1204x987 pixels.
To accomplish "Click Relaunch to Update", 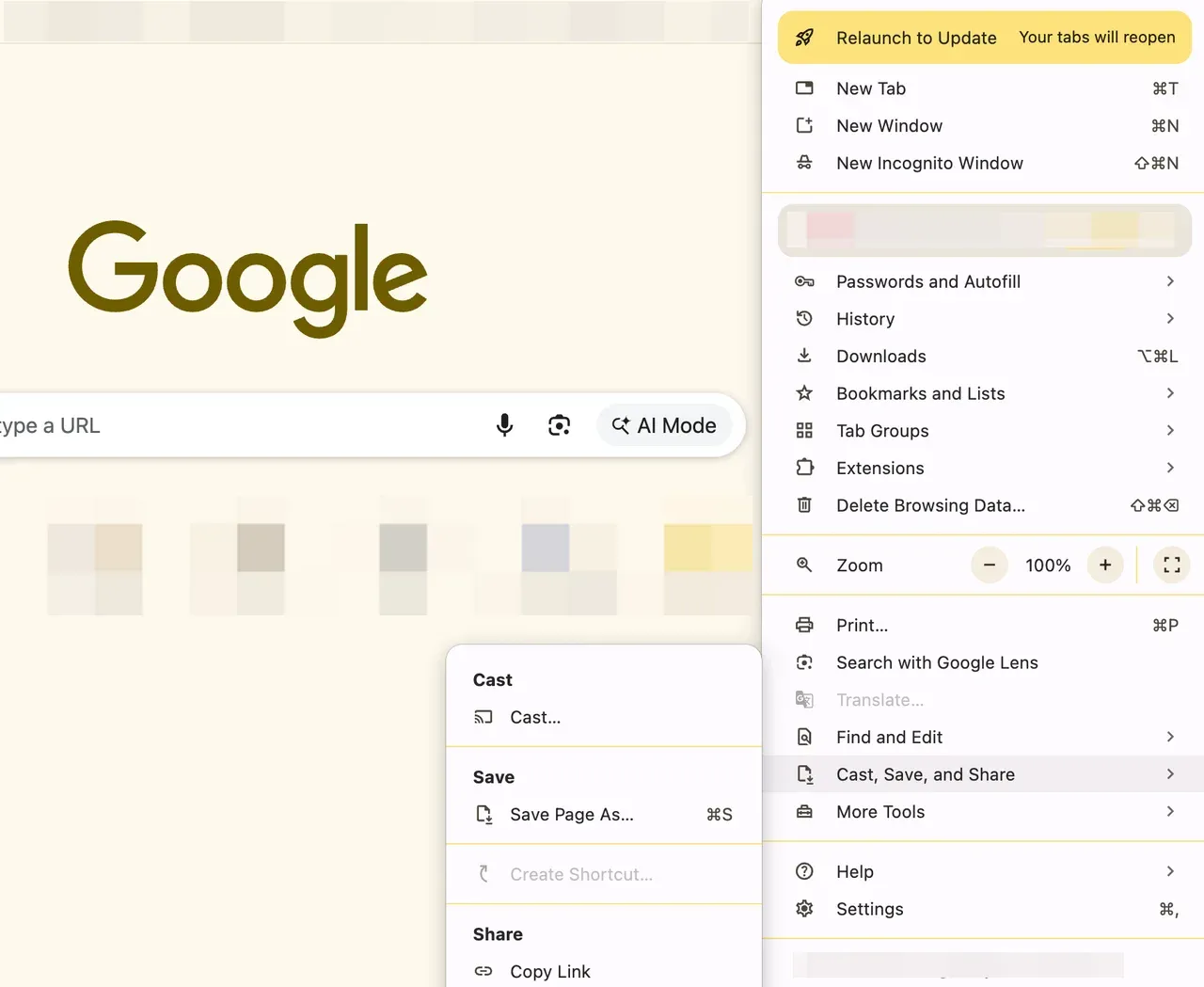I will (x=984, y=38).
